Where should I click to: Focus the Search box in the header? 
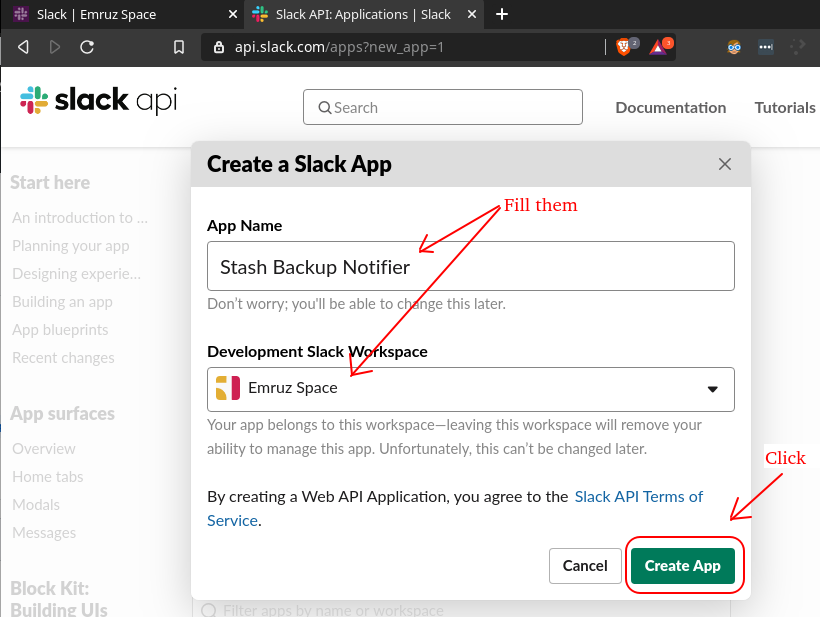[443, 107]
